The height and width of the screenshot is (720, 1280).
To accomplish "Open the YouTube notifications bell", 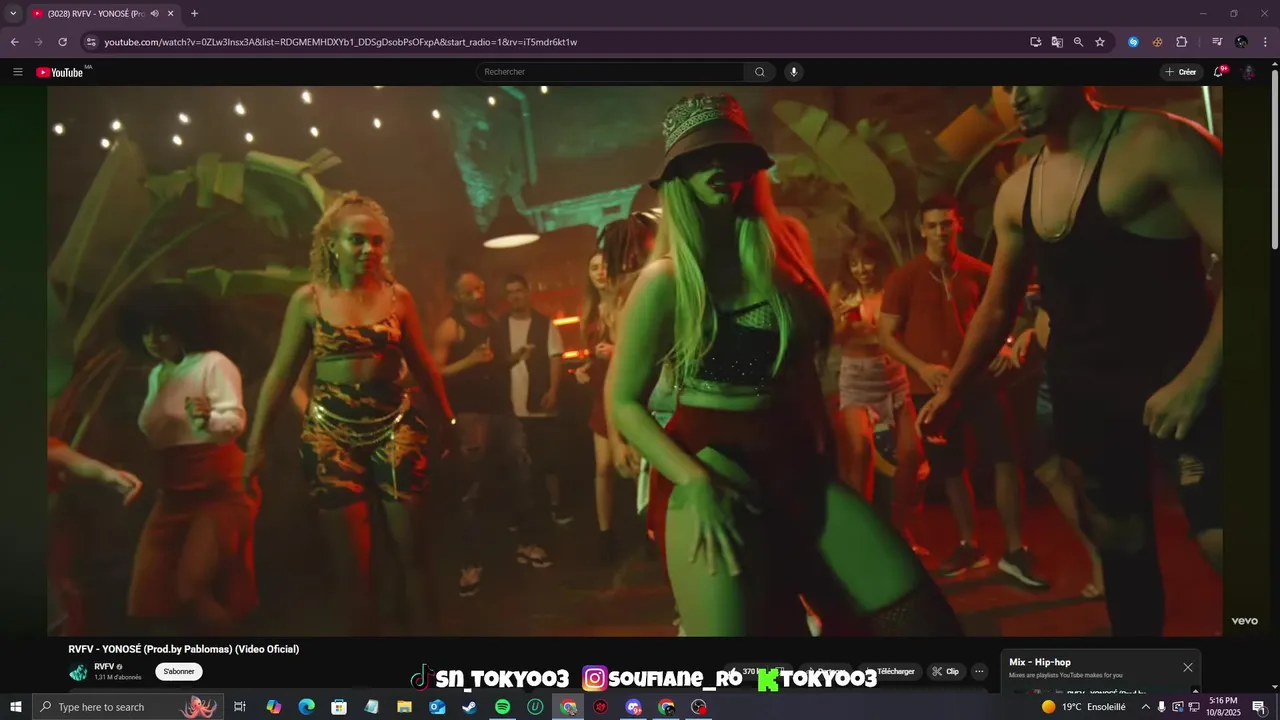I will point(1219,72).
